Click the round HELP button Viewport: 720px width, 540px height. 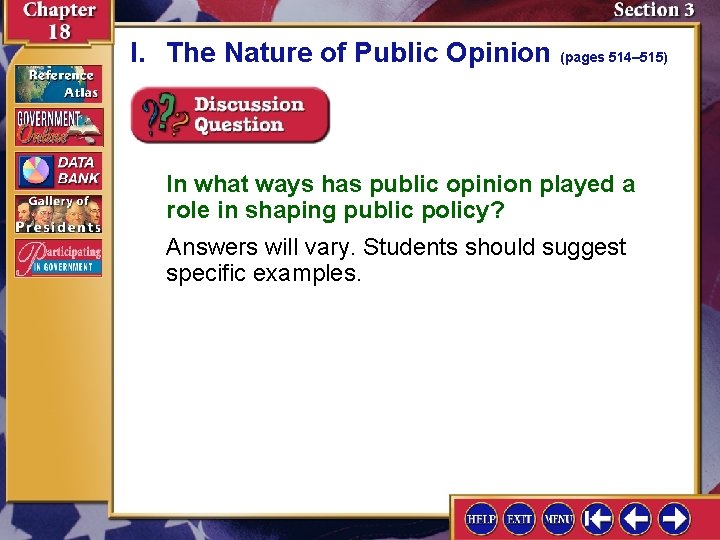(481, 519)
